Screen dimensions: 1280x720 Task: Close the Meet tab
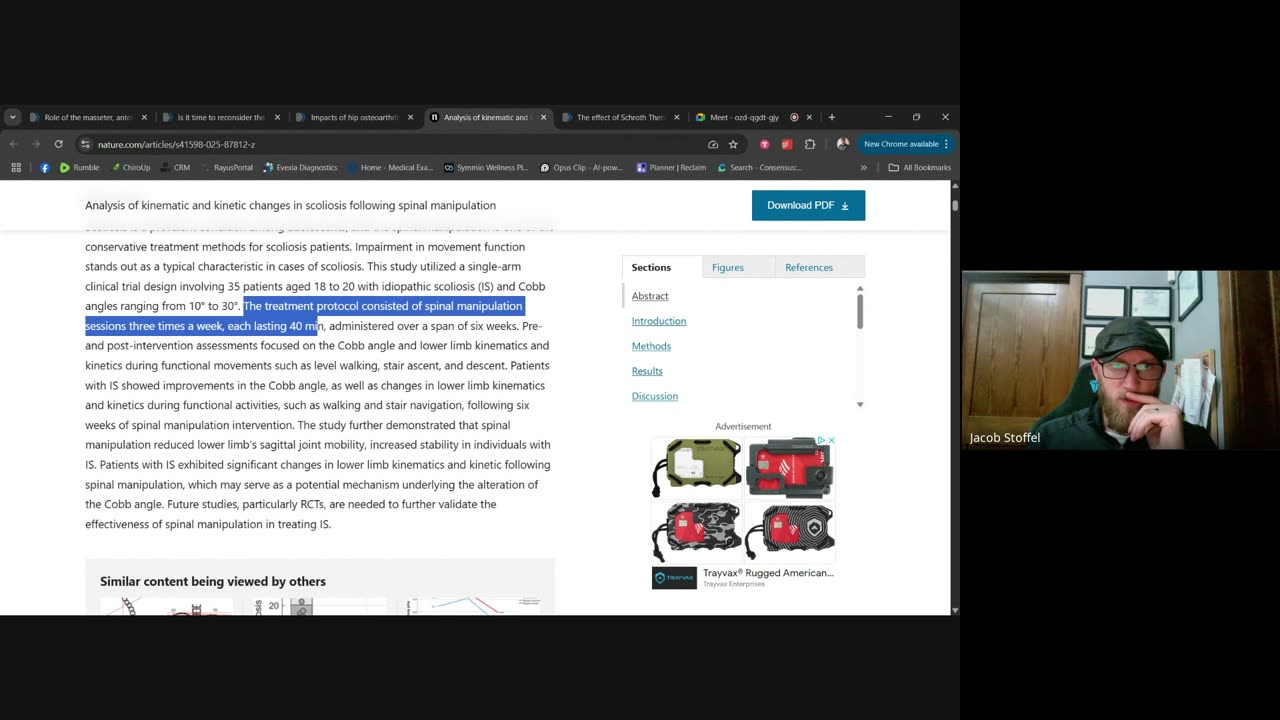pyautogui.click(x=809, y=117)
